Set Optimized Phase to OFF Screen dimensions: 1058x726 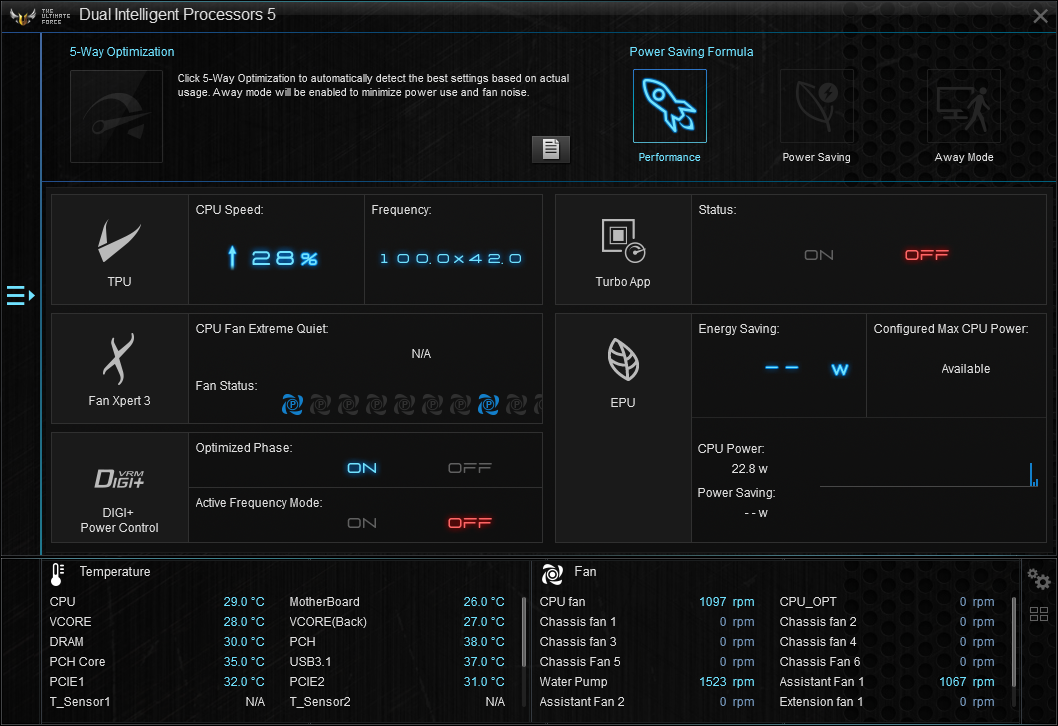tap(470, 468)
